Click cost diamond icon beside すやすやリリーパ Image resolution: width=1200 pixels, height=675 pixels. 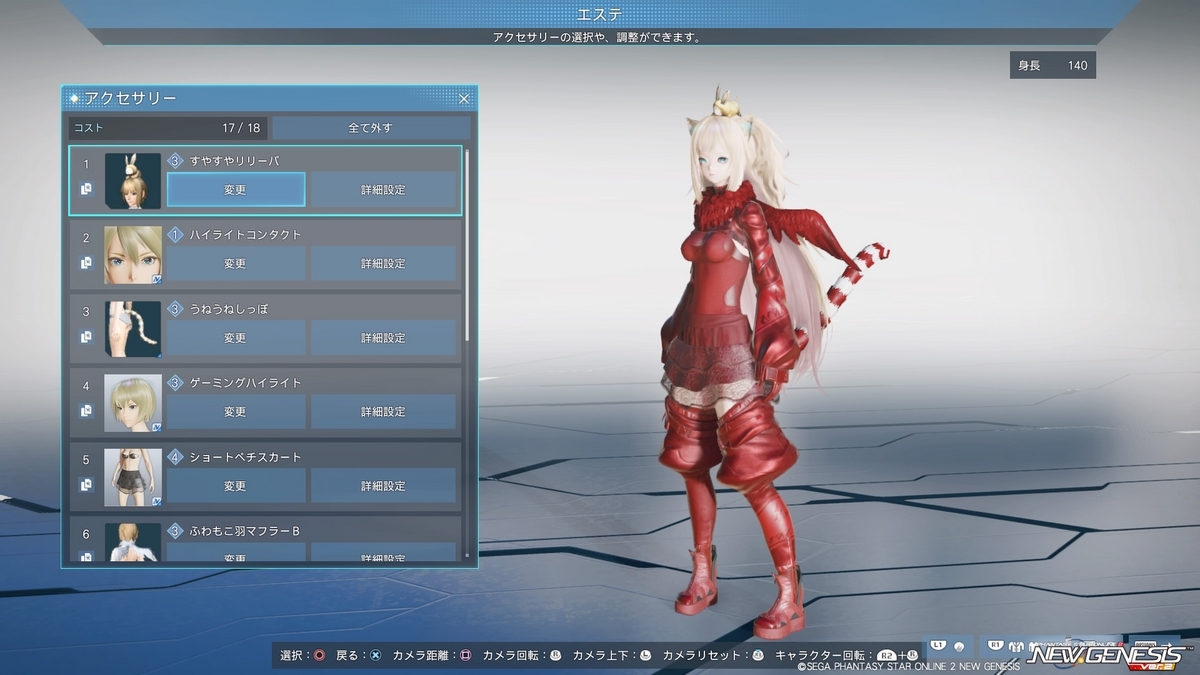175,160
